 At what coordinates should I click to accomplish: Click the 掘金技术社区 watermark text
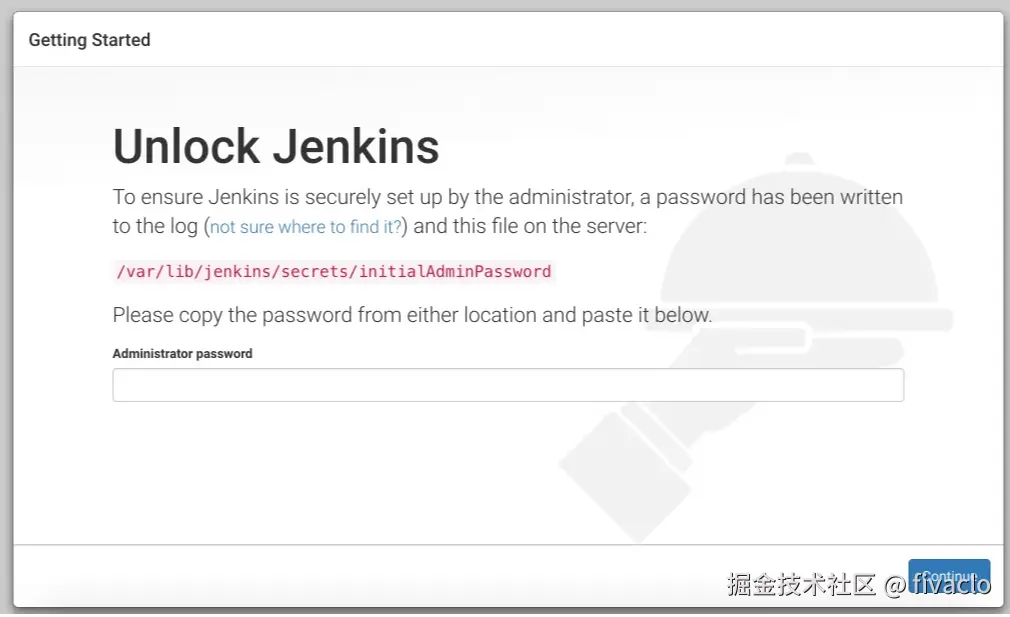pyautogui.click(x=802, y=584)
